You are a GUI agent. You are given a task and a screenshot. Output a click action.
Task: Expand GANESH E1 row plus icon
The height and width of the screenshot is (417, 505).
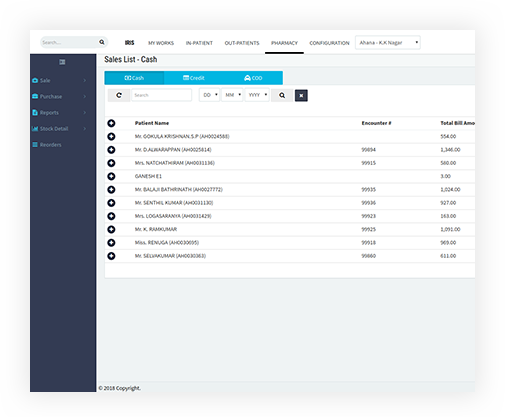pos(111,176)
